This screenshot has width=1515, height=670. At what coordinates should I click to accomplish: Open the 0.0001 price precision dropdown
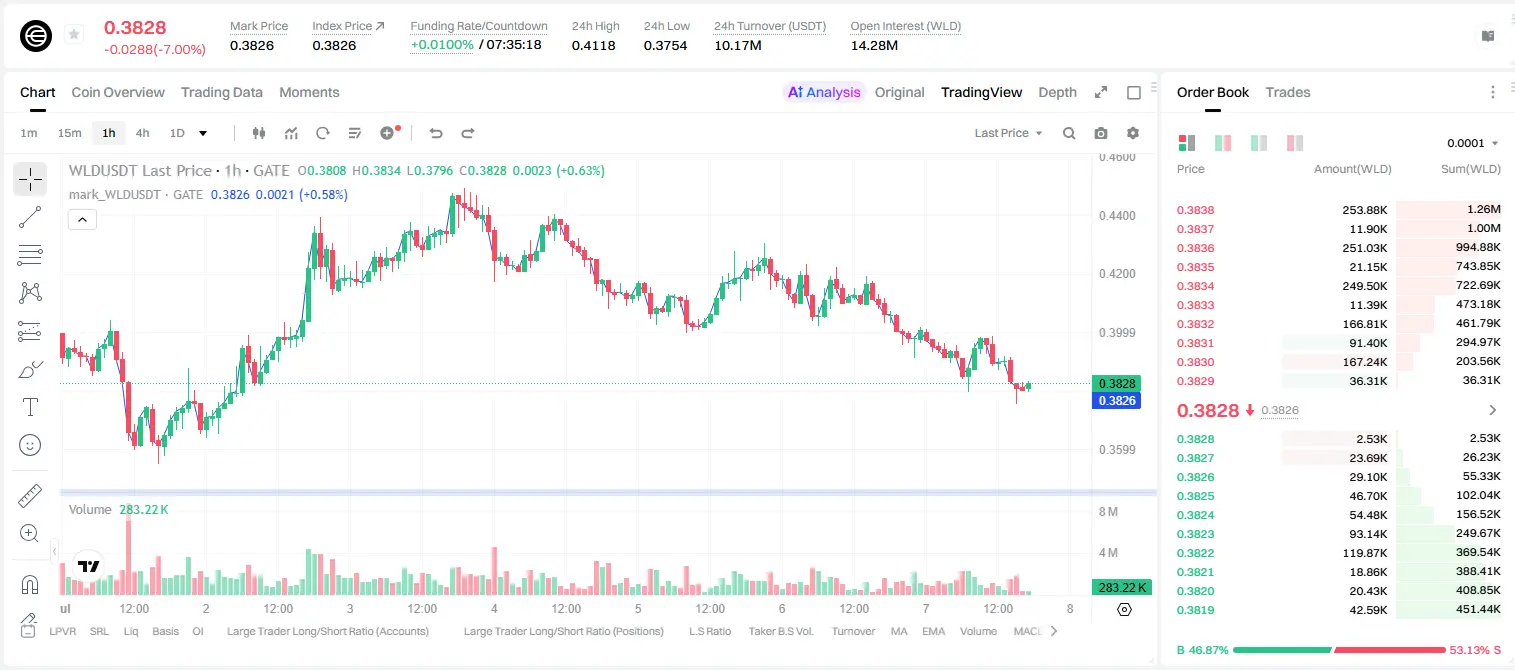pos(1473,143)
